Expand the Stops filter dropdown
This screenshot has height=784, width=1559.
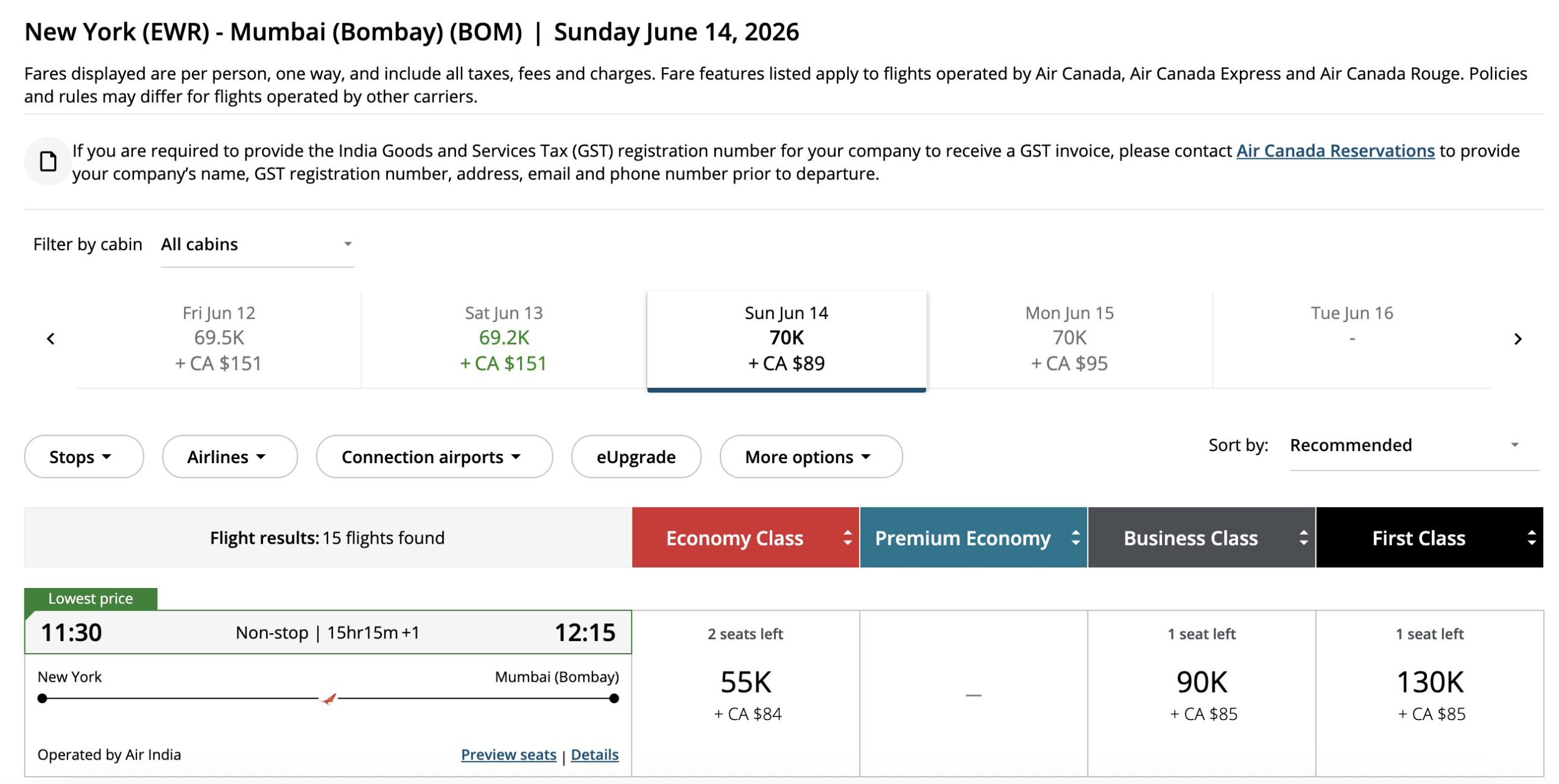[x=83, y=457]
